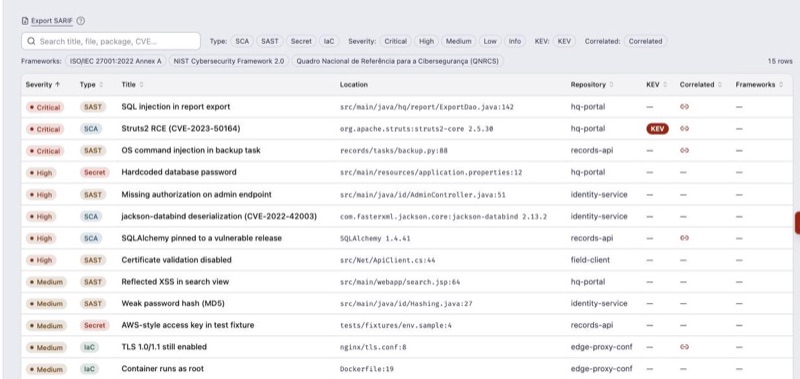Select 'Reflected XSS in search view' title
Image resolution: width=800 pixels, height=379 pixels.
click(x=175, y=282)
